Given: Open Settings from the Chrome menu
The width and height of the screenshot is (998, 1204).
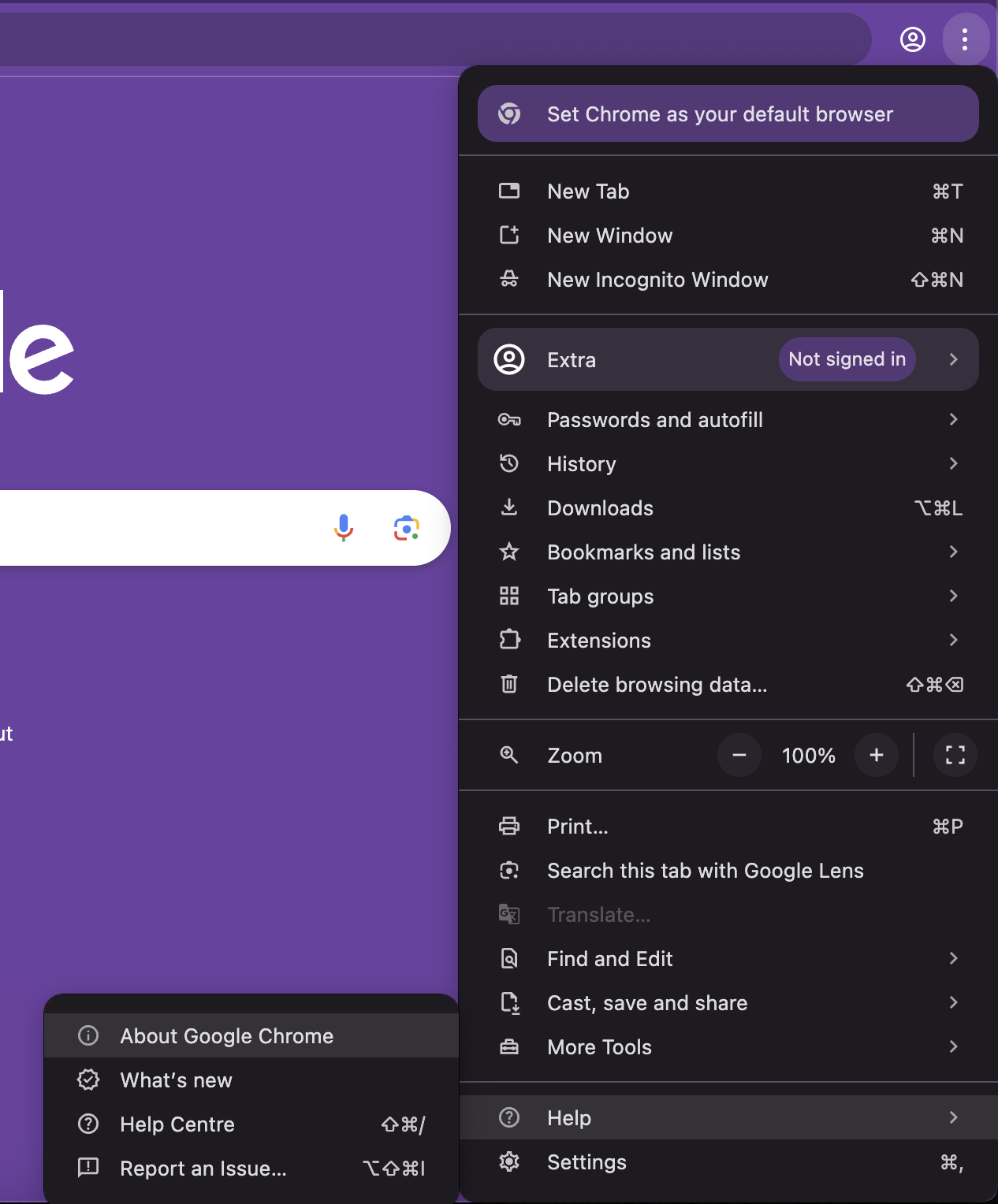Looking at the screenshot, I should pos(728,1161).
